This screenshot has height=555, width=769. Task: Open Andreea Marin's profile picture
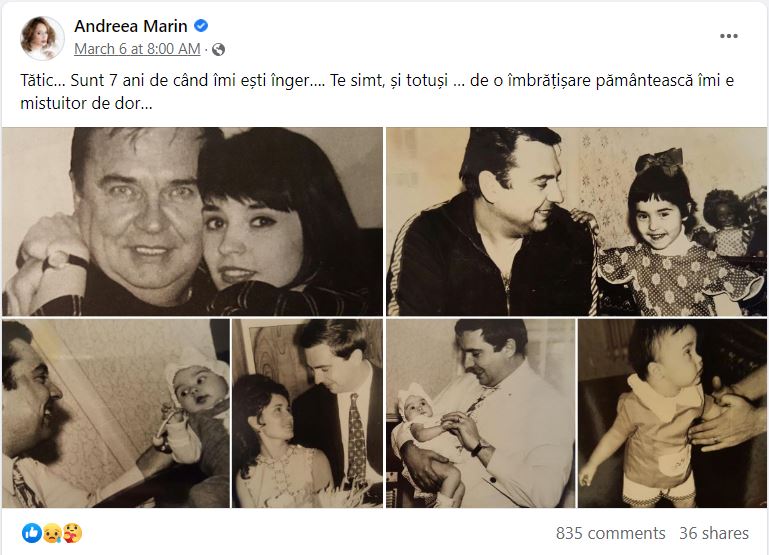[42, 37]
